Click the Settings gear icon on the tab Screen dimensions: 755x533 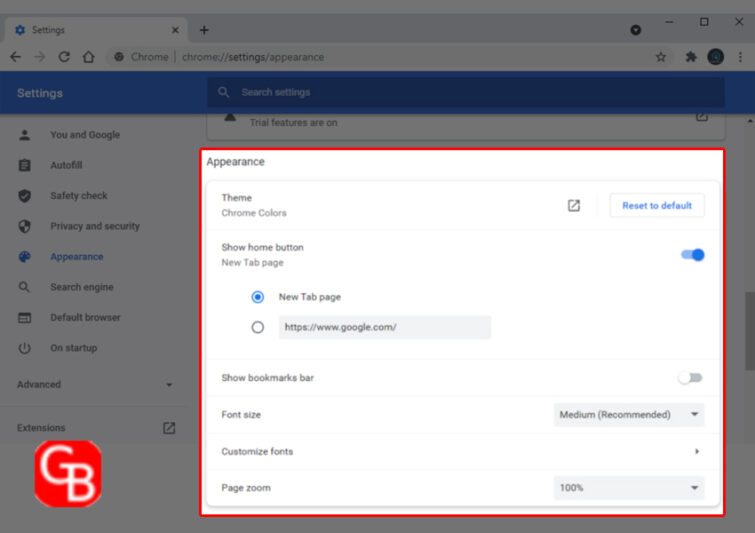(20, 30)
